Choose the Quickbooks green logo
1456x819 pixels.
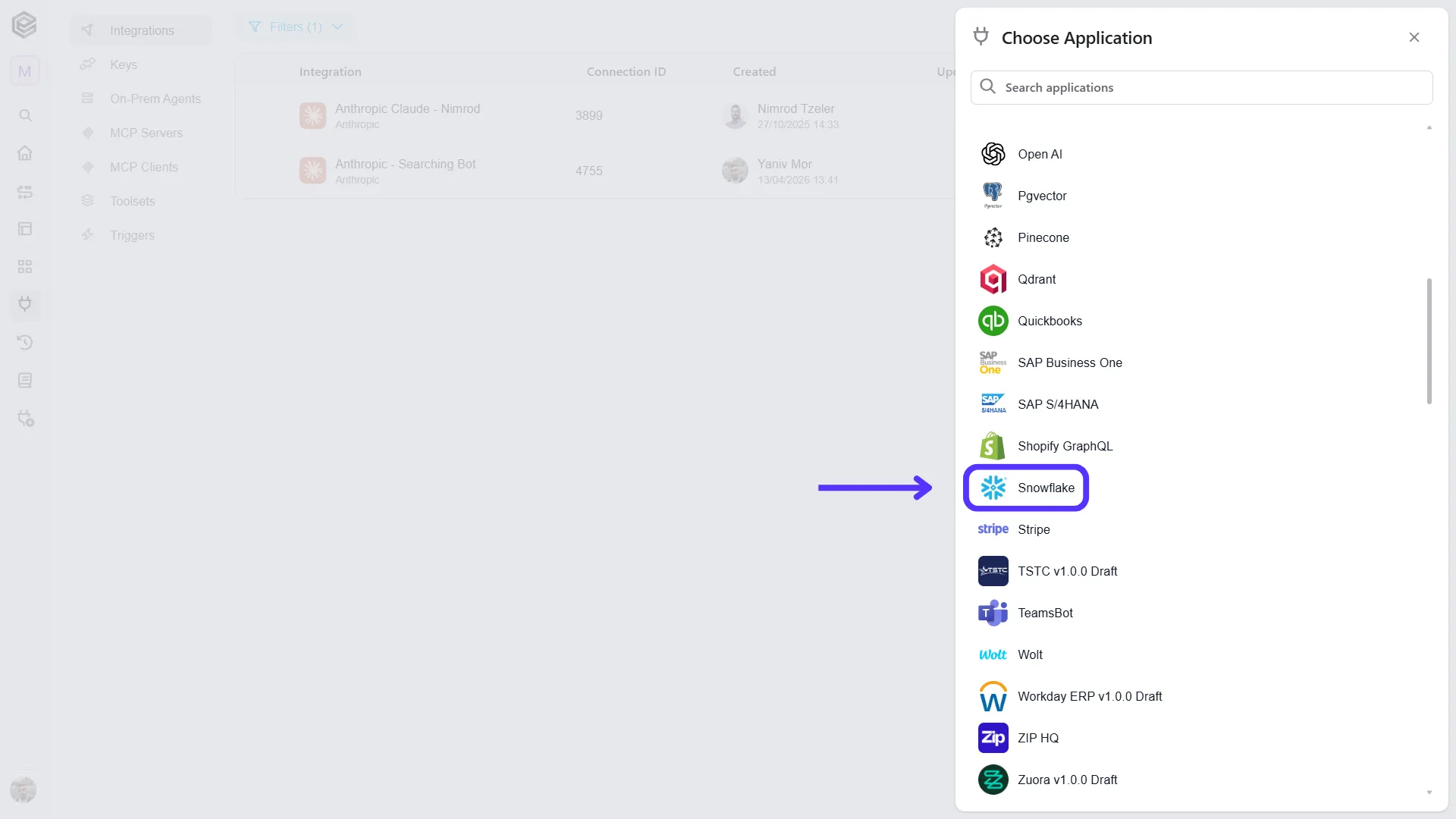[x=993, y=321]
